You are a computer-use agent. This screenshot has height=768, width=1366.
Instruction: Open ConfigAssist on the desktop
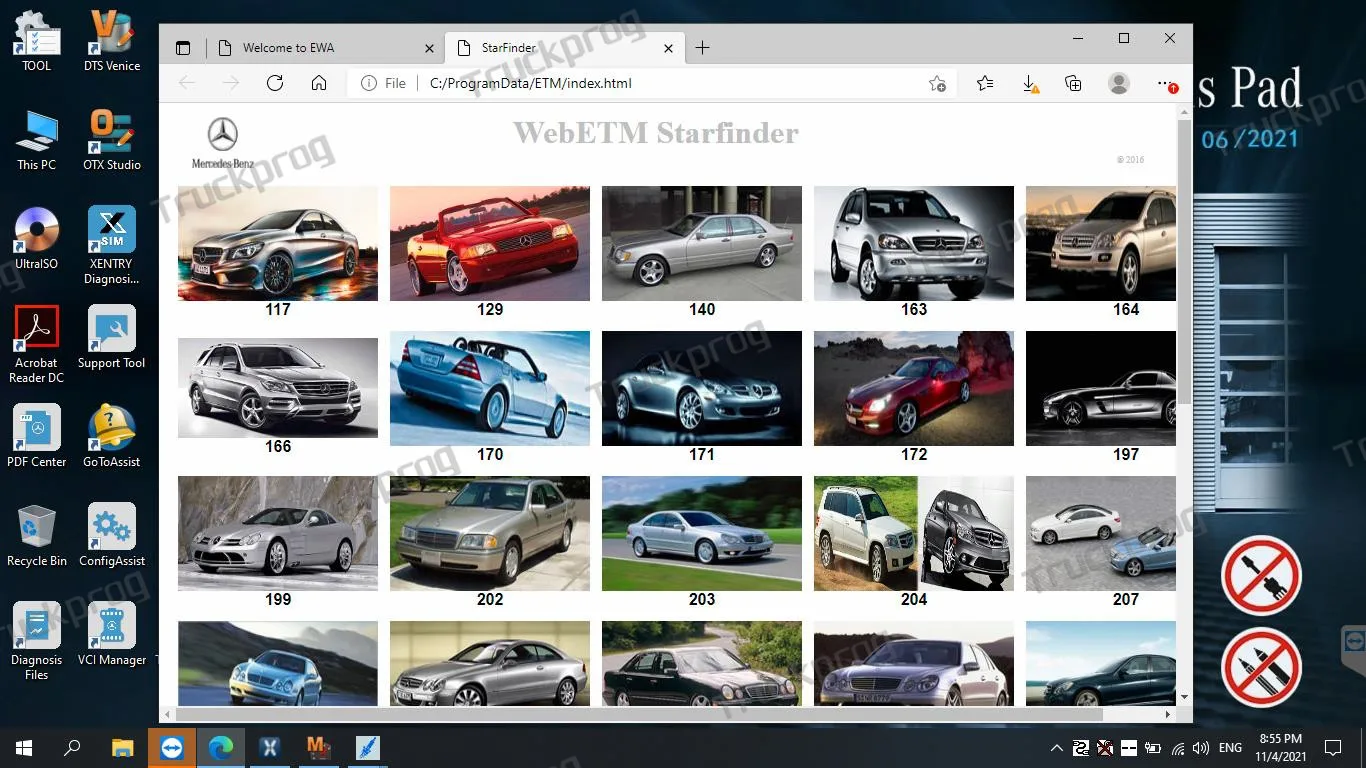111,535
